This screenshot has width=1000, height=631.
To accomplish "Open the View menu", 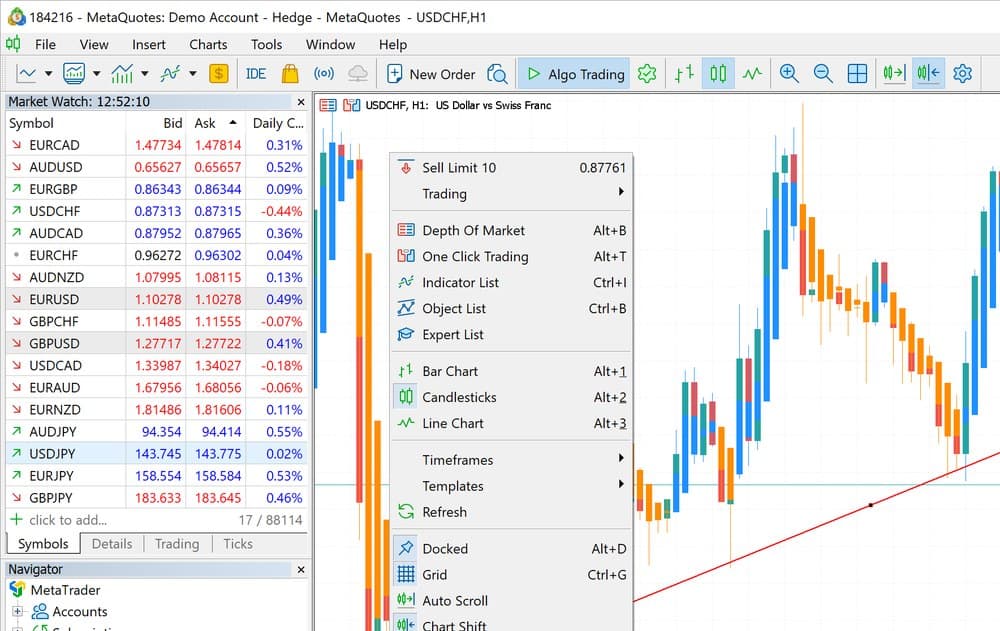I will 94,45.
